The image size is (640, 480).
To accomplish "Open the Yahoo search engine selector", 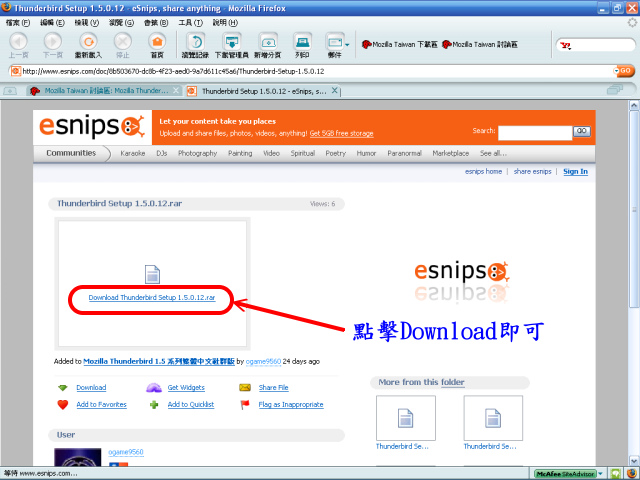I will (x=565, y=45).
